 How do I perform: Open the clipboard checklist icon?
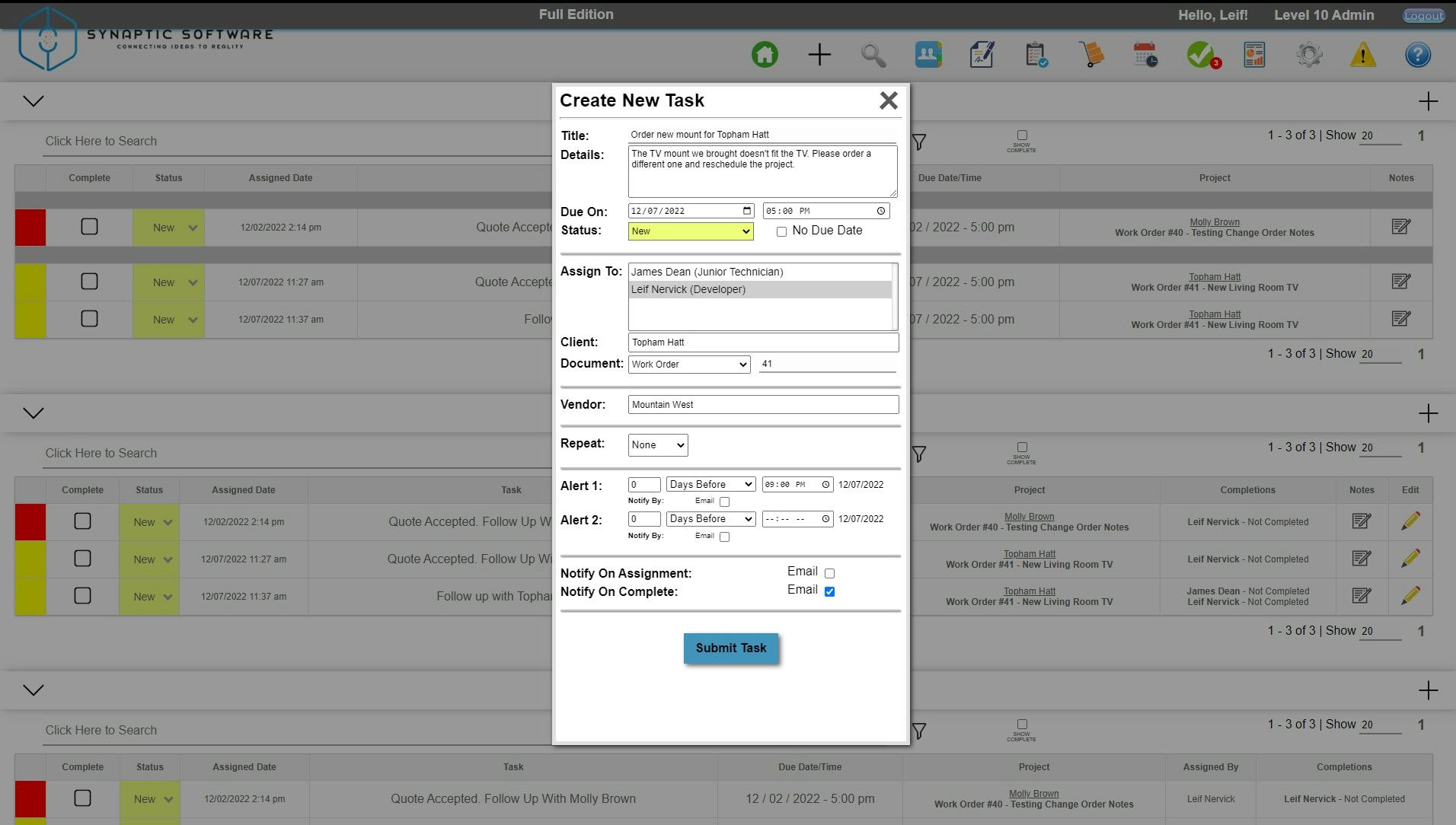click(1036, 54)
